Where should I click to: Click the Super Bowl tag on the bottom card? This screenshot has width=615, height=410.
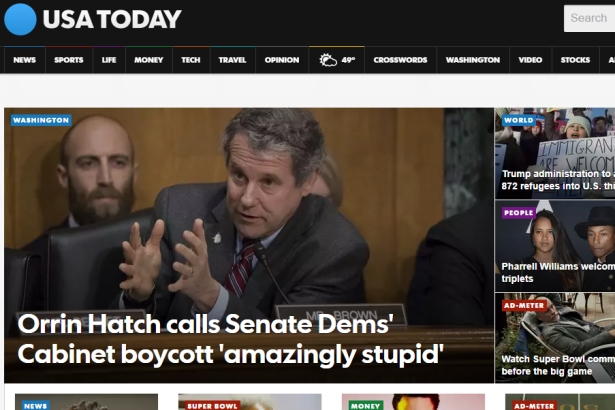tap(213, 406)
